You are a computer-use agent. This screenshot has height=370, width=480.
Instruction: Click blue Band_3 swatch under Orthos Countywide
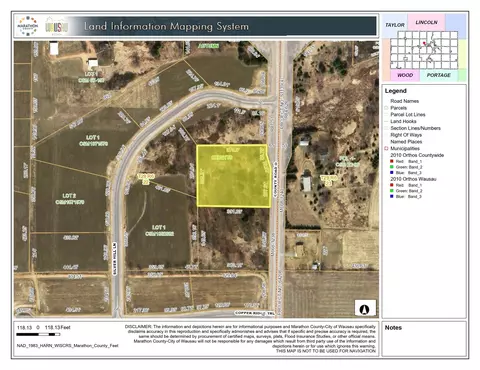(392, 172)
